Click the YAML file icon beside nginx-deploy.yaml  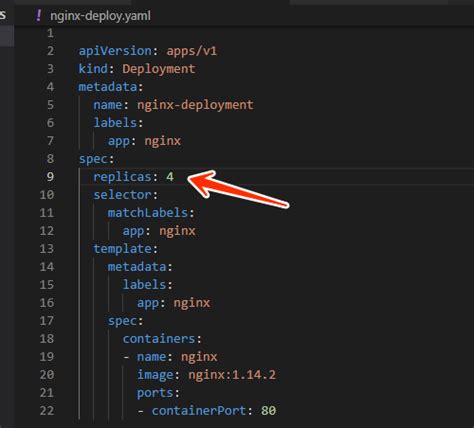pyautogui.click(x=39, y=15)
